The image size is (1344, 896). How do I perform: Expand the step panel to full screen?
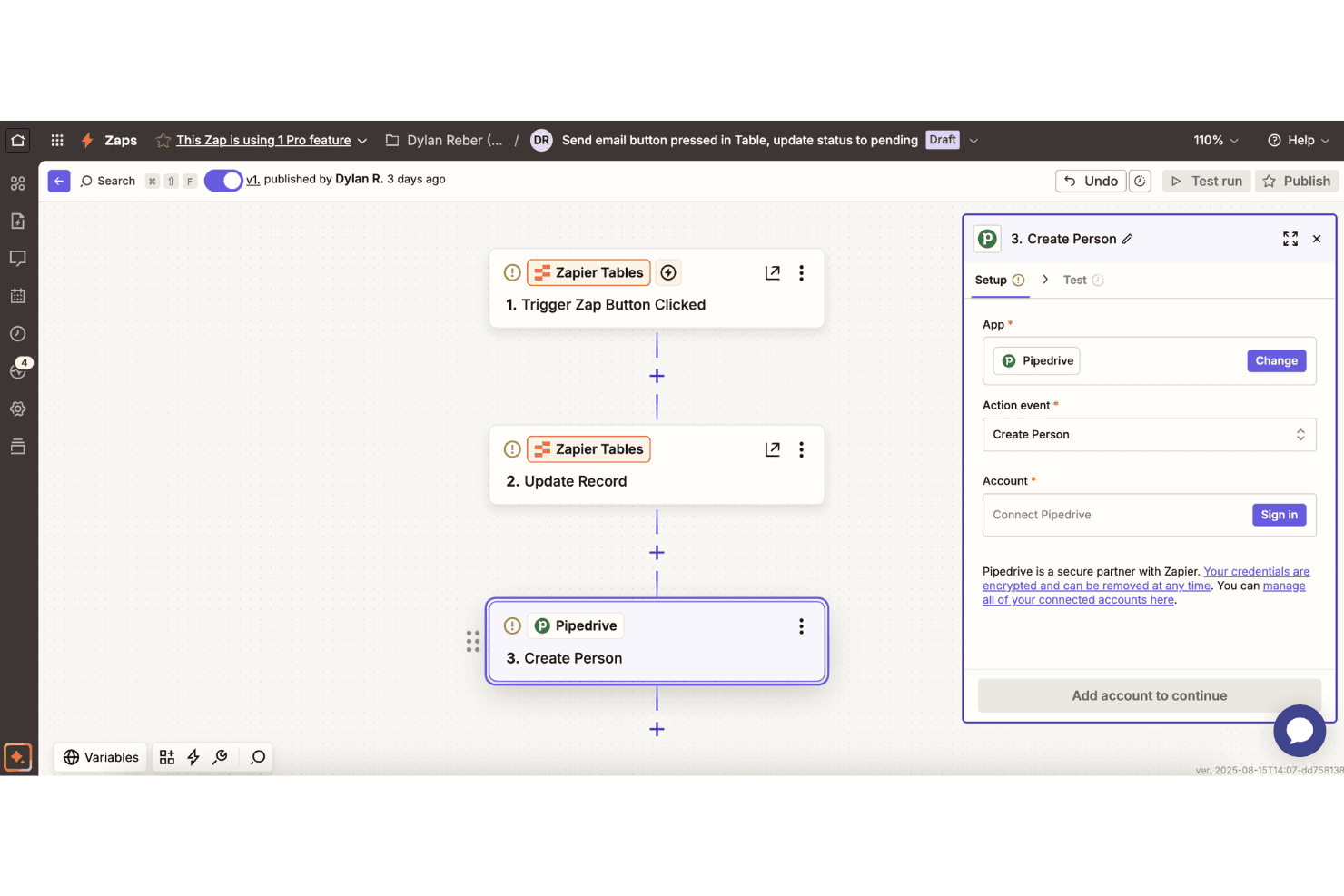click(1290, 239)
